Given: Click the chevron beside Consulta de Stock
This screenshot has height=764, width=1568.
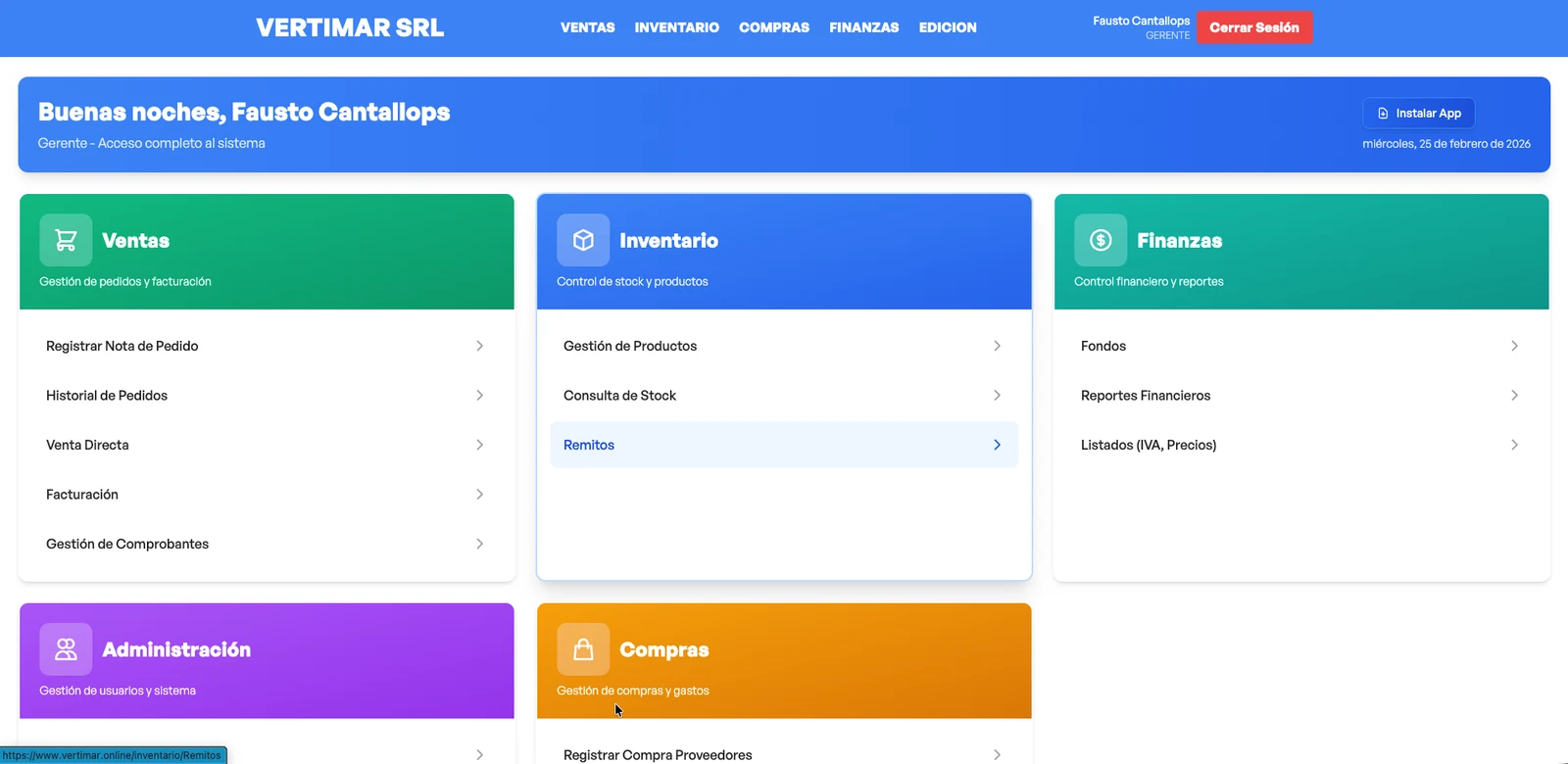Looking at the screenshot, I should [x=997, y=396].
